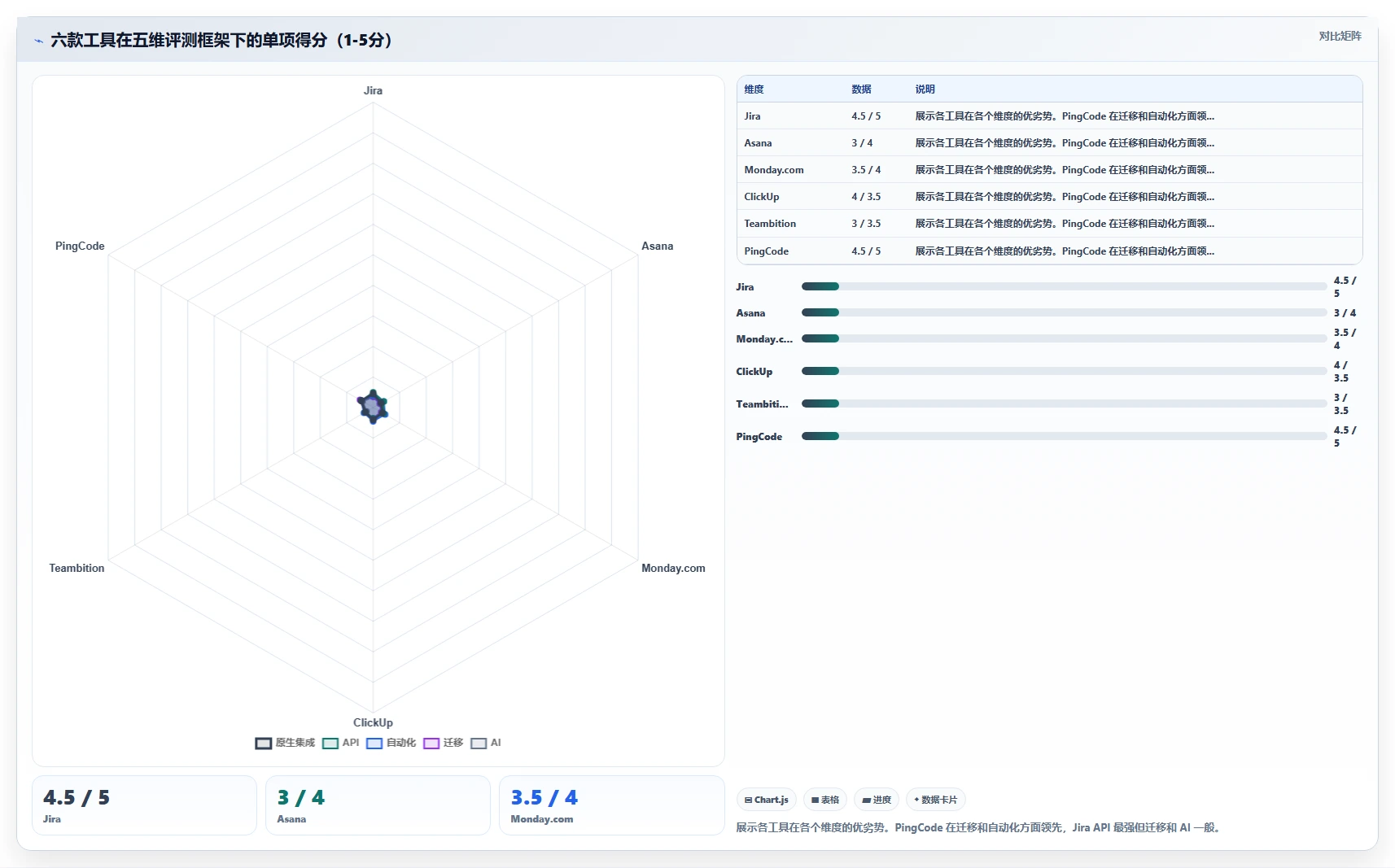Click the ClickUp progress bar
Image resolution: width=1395 pixels, height=868 pixels.
1064,371
